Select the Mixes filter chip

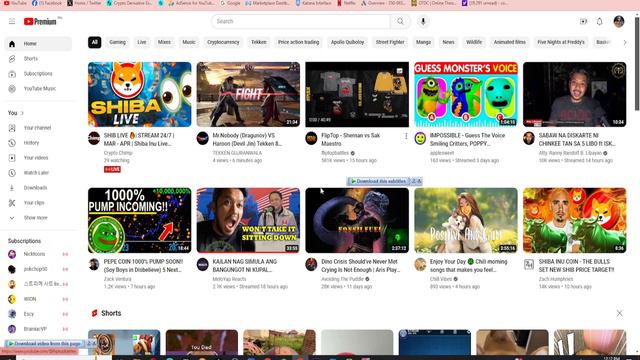point(164,42)
